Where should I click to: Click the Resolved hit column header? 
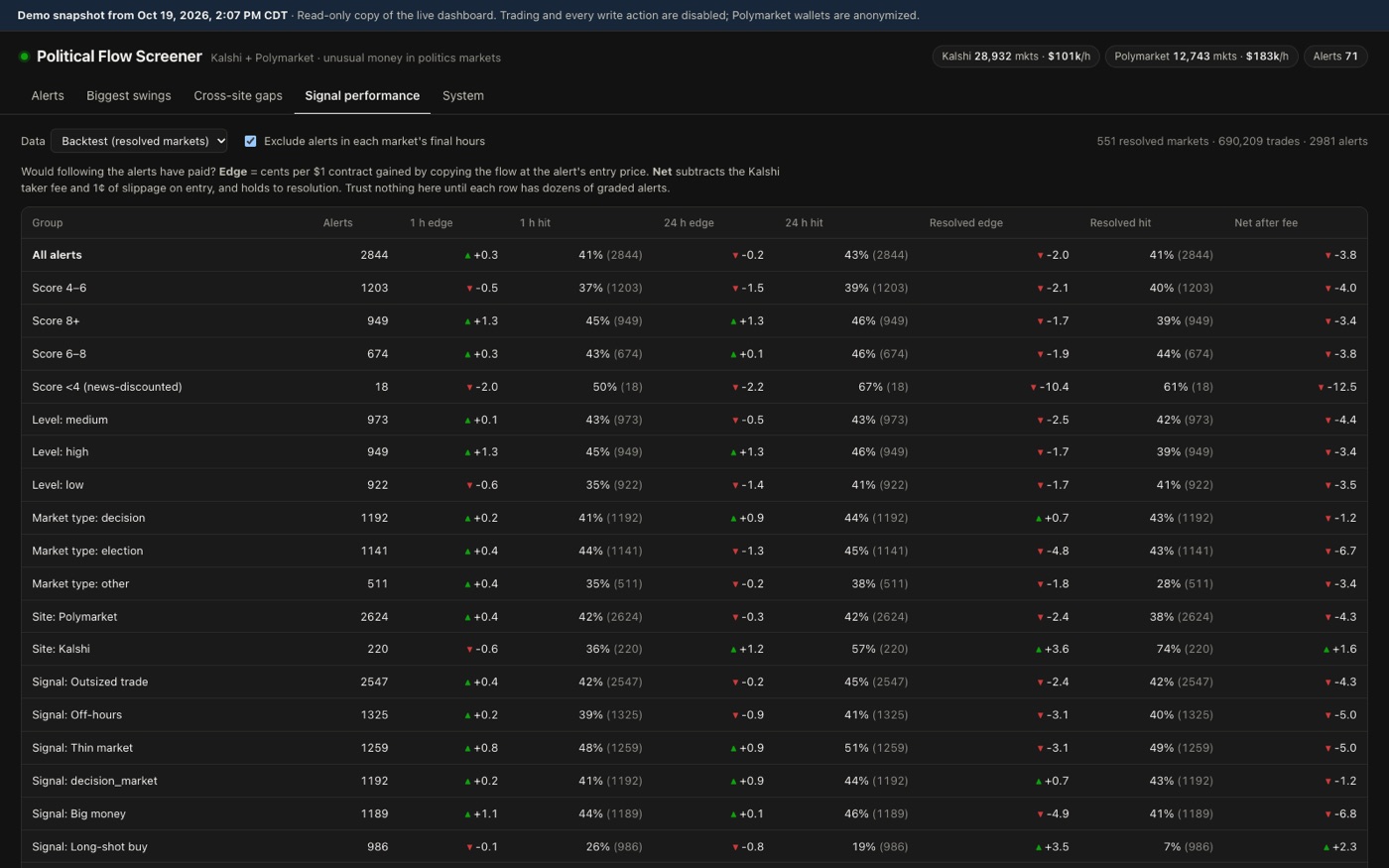tap(1120, 223)
